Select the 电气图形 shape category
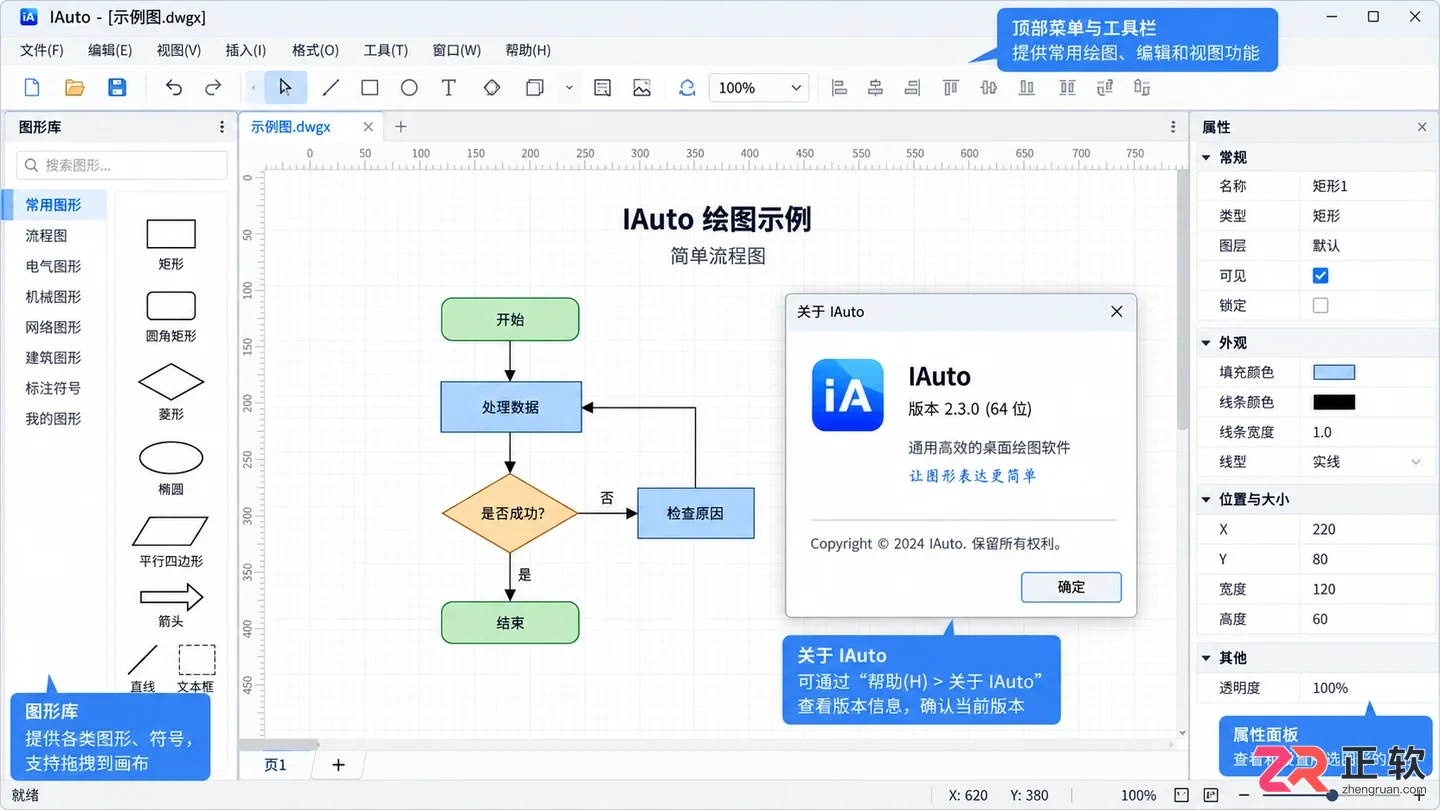The height and width of the screenshot is (810, 1440). [x=53, y=266]
